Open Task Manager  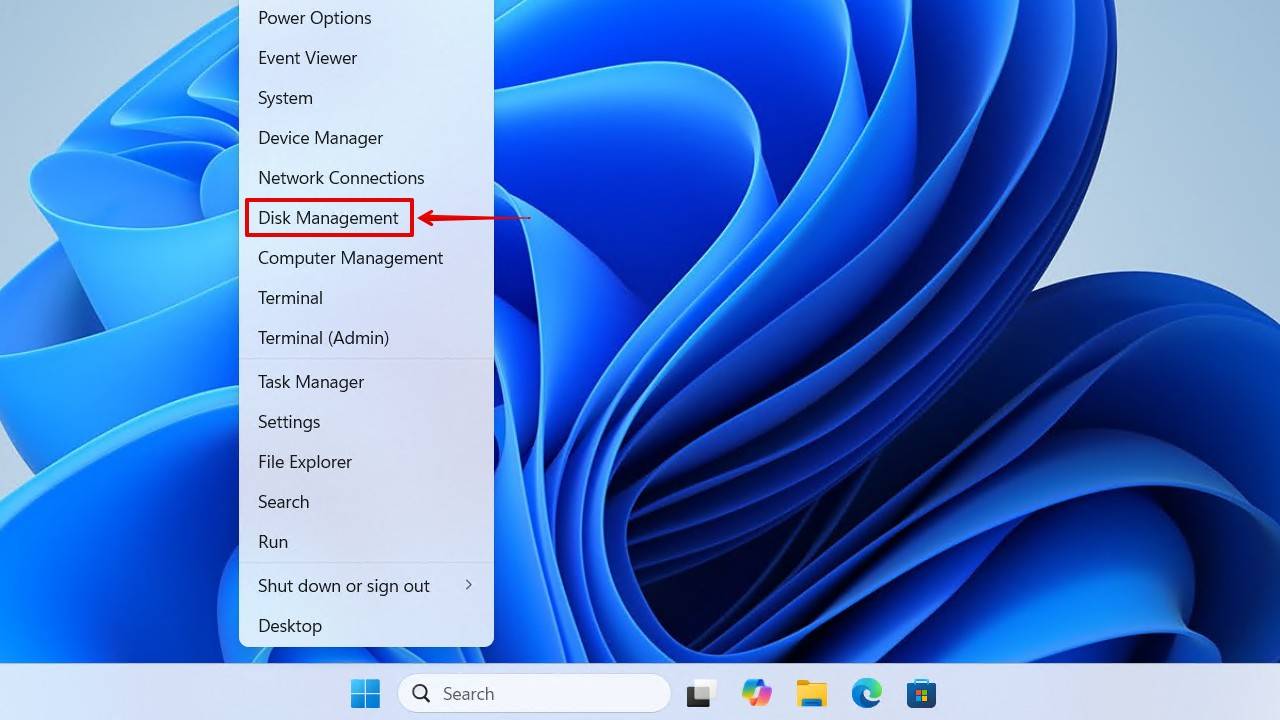point(310,382)
